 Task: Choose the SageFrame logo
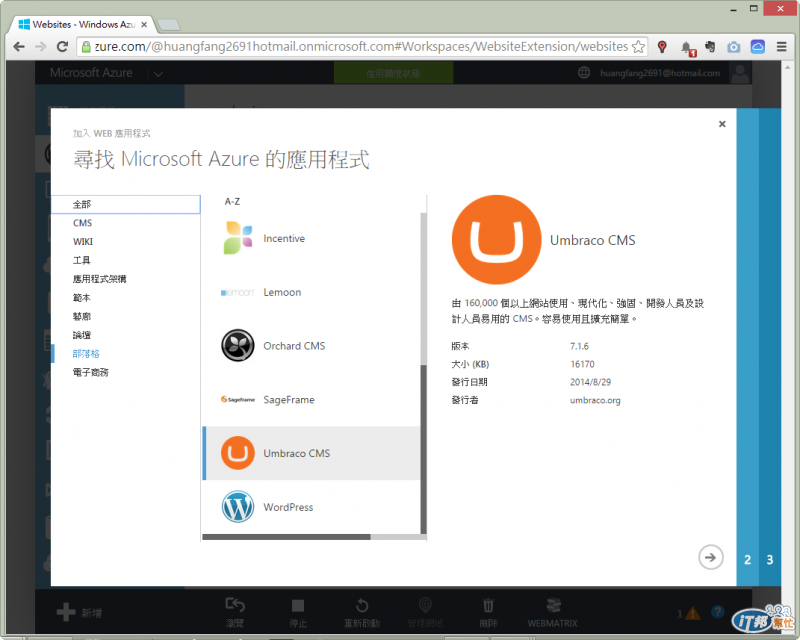coord(238,400)
